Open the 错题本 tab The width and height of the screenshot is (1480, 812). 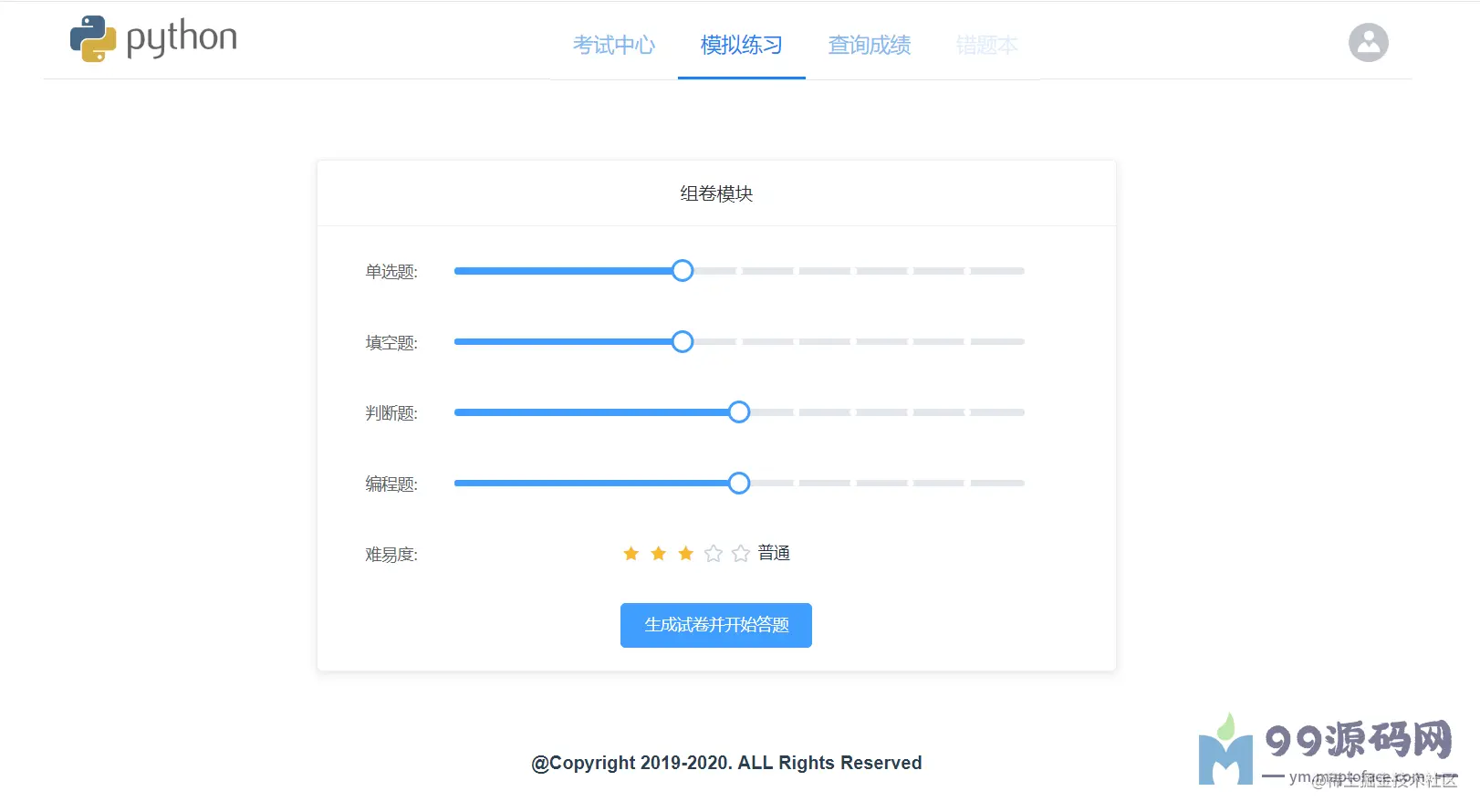pyautogui.click(x=986, y=45)
